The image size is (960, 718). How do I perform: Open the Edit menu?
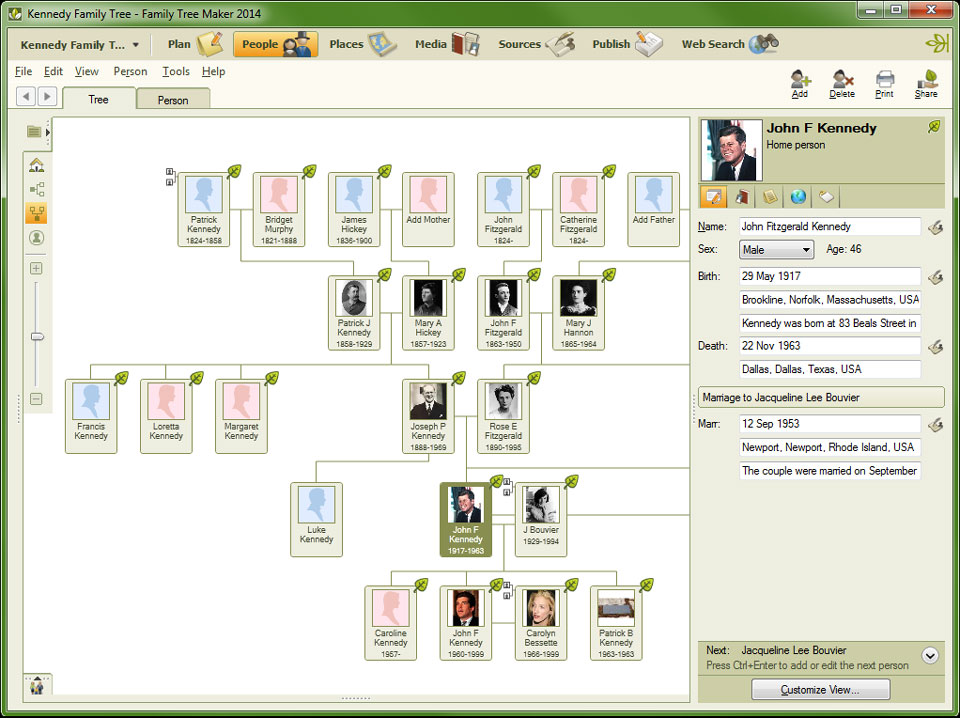(53, 71)
